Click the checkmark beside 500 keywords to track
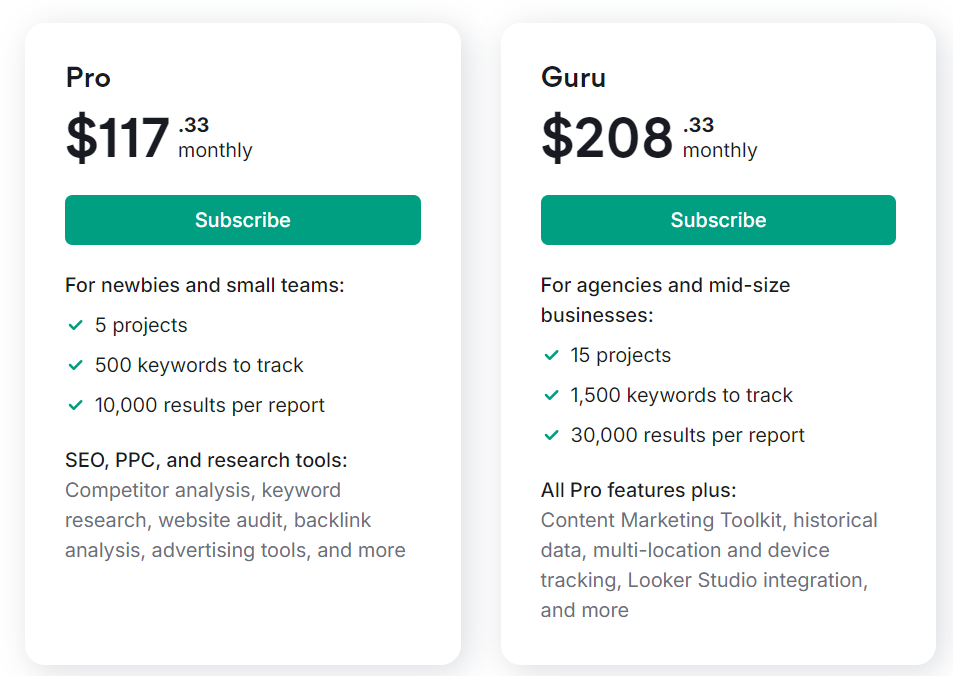 77,365
